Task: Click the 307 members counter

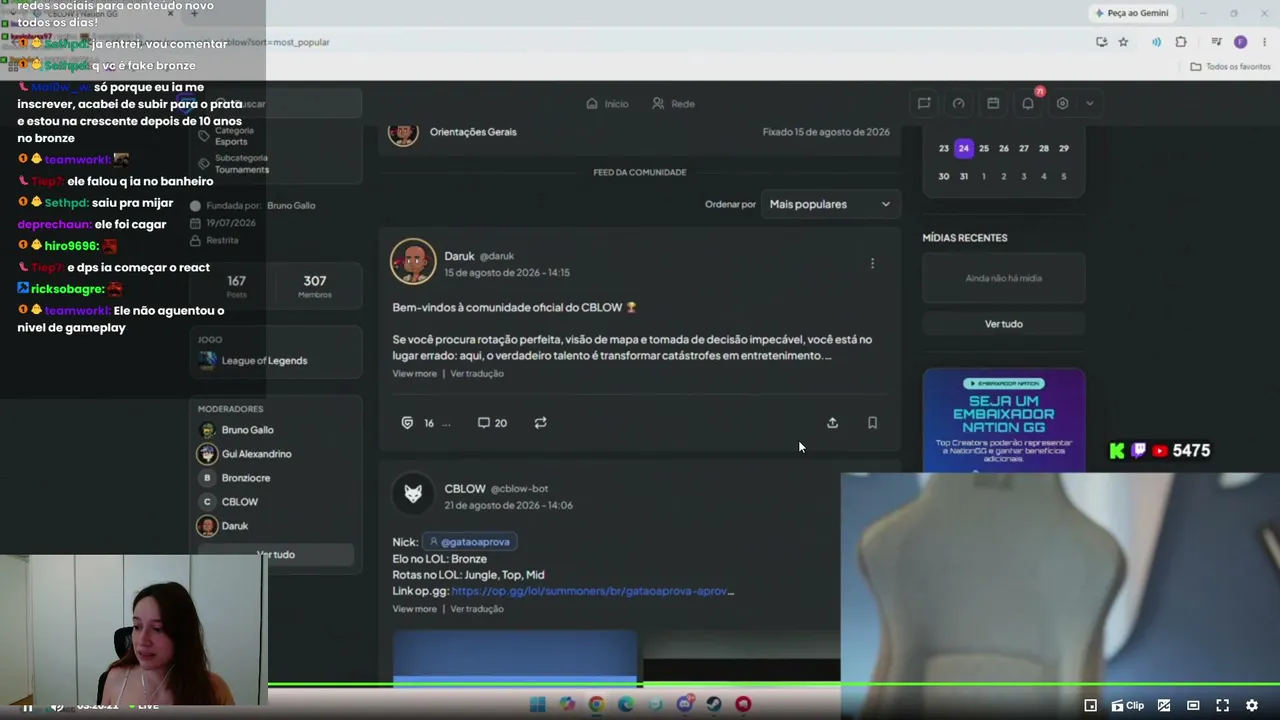Action: point(315,286)
